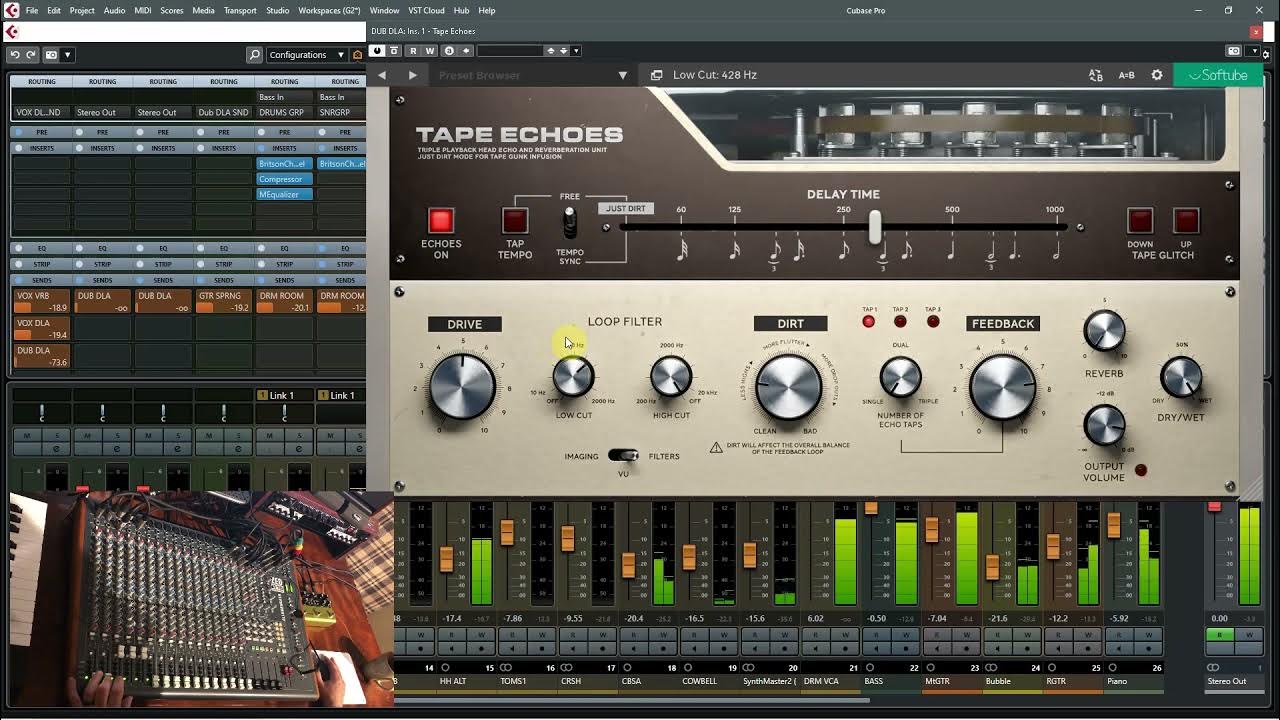Click the Stereo Out channel fader
The image size is (1280, 720).
point(1214,506)
